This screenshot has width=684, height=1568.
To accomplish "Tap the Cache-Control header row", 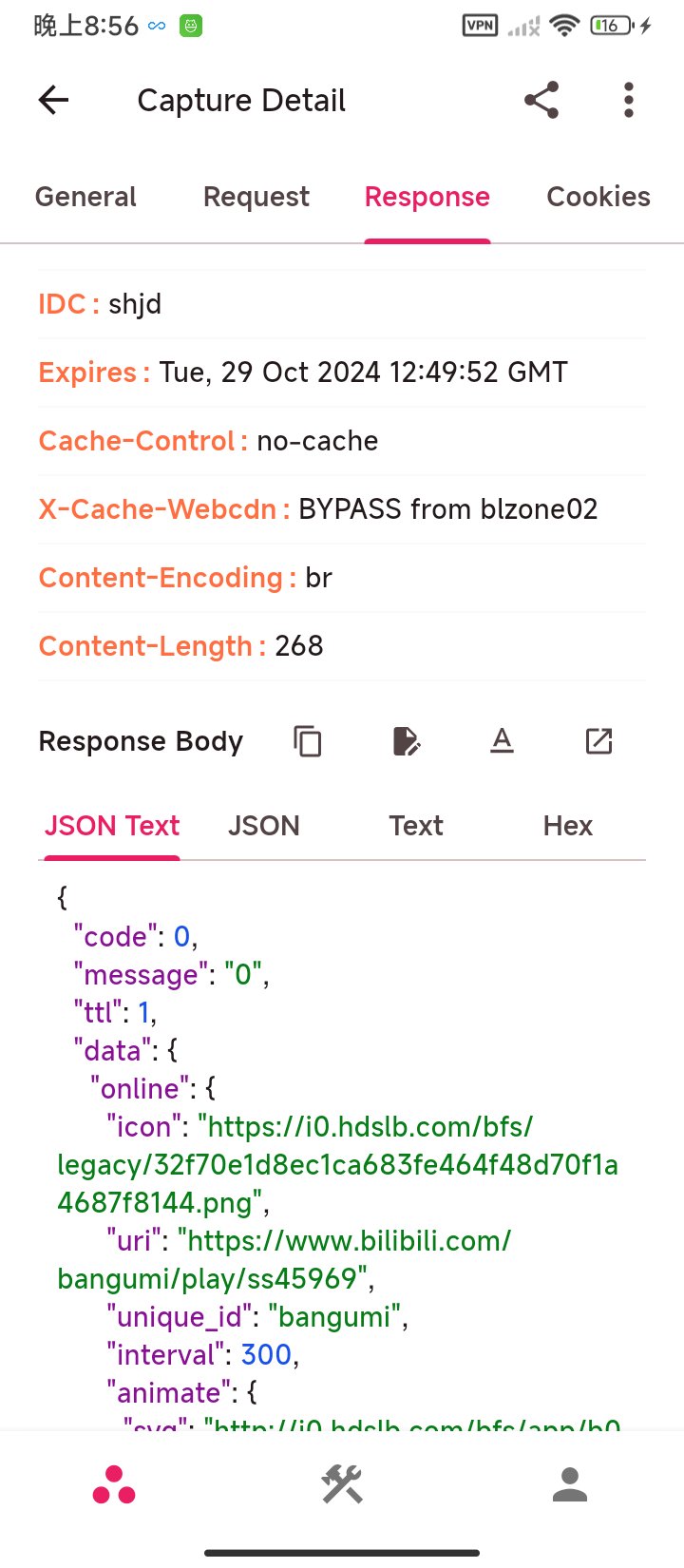I will click(x=342, y=441).
